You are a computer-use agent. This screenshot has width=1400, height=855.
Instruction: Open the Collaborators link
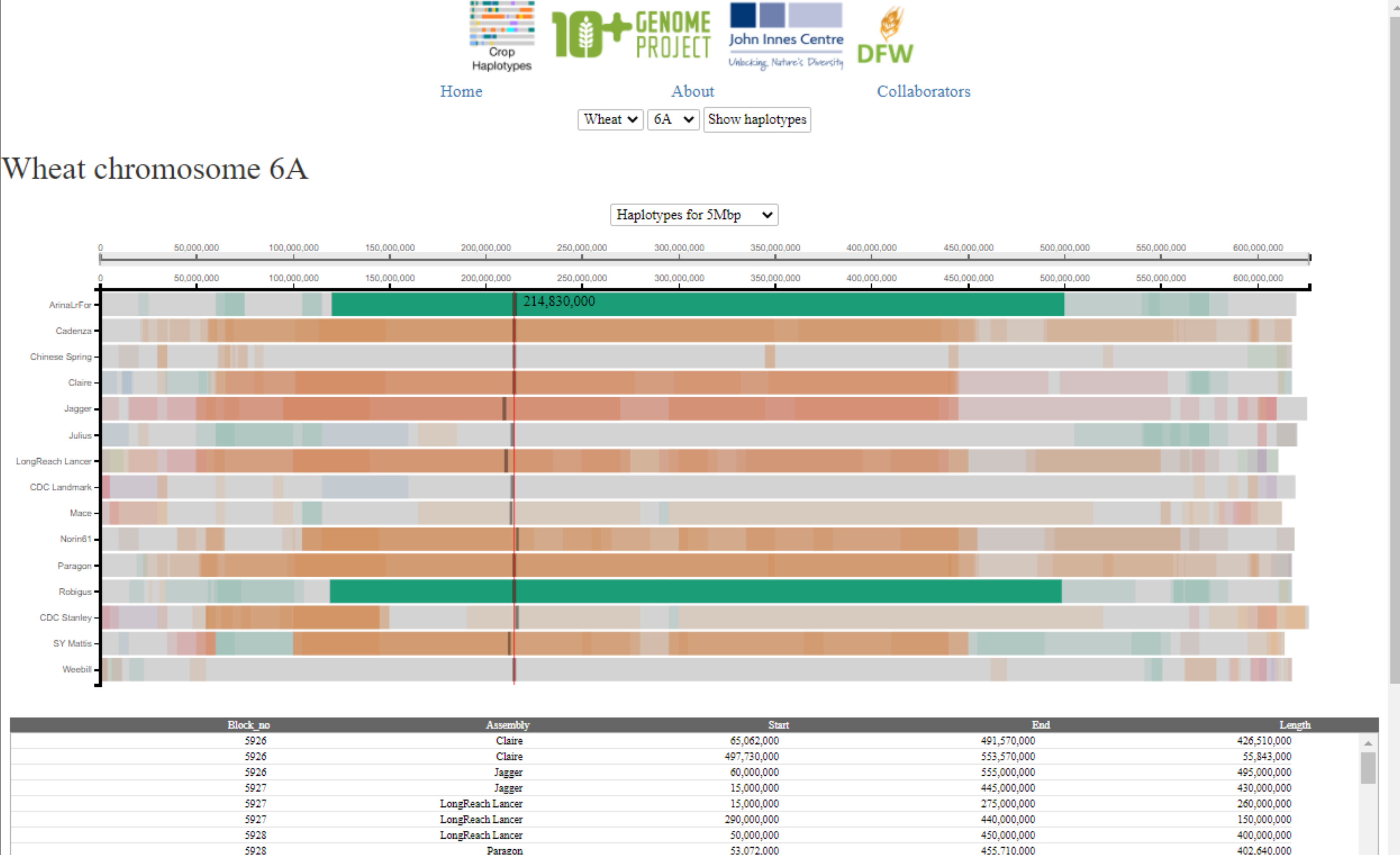point(923,92)
